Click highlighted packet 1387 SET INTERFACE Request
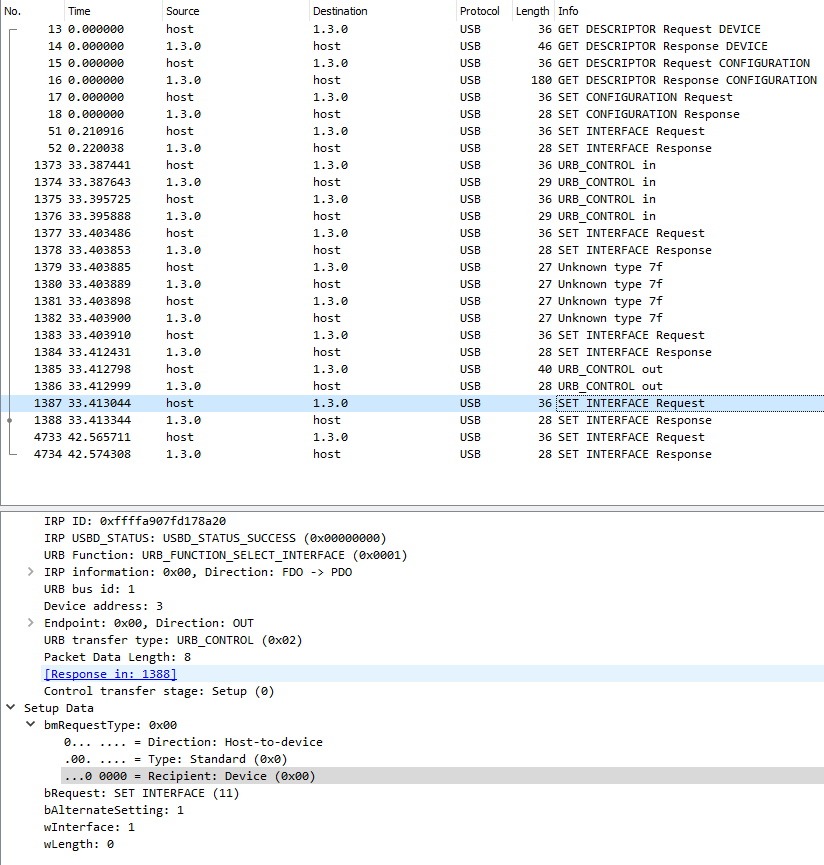Image resolution: width=824 pixels, height=865 pixels. pos(412,403)
